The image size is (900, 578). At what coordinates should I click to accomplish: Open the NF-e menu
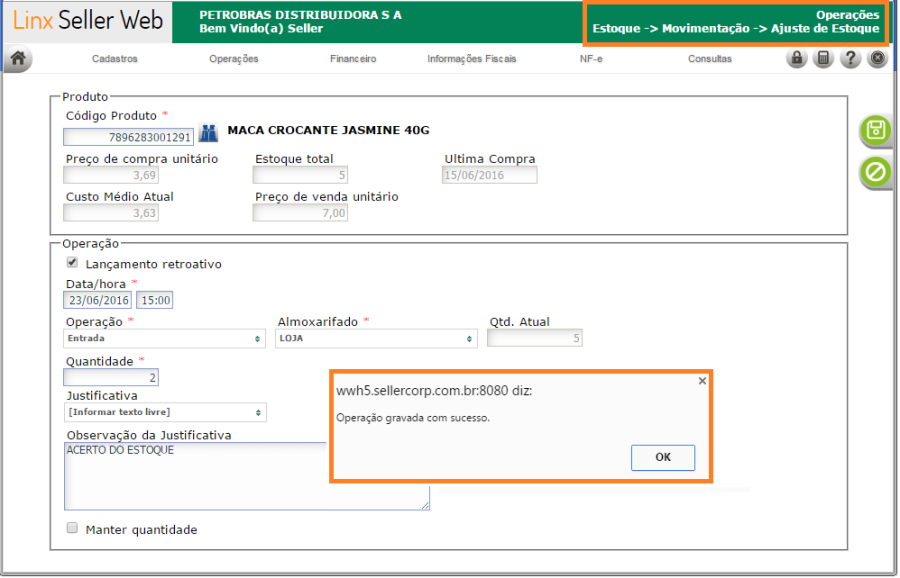(591, 59)
